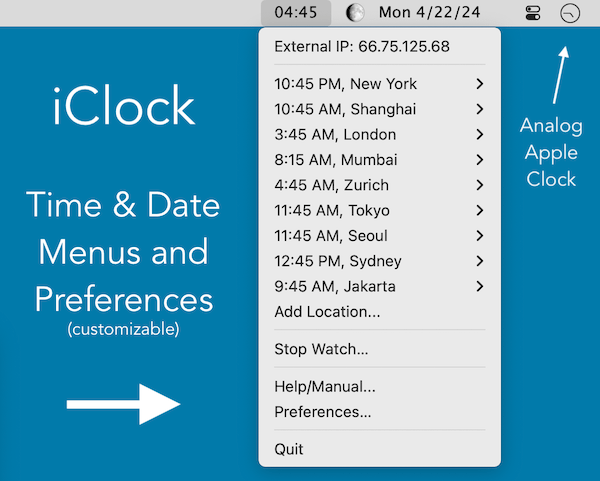Select 8:15 AM, Mumbai entry
600x481 pixels.
coord(380,160)
